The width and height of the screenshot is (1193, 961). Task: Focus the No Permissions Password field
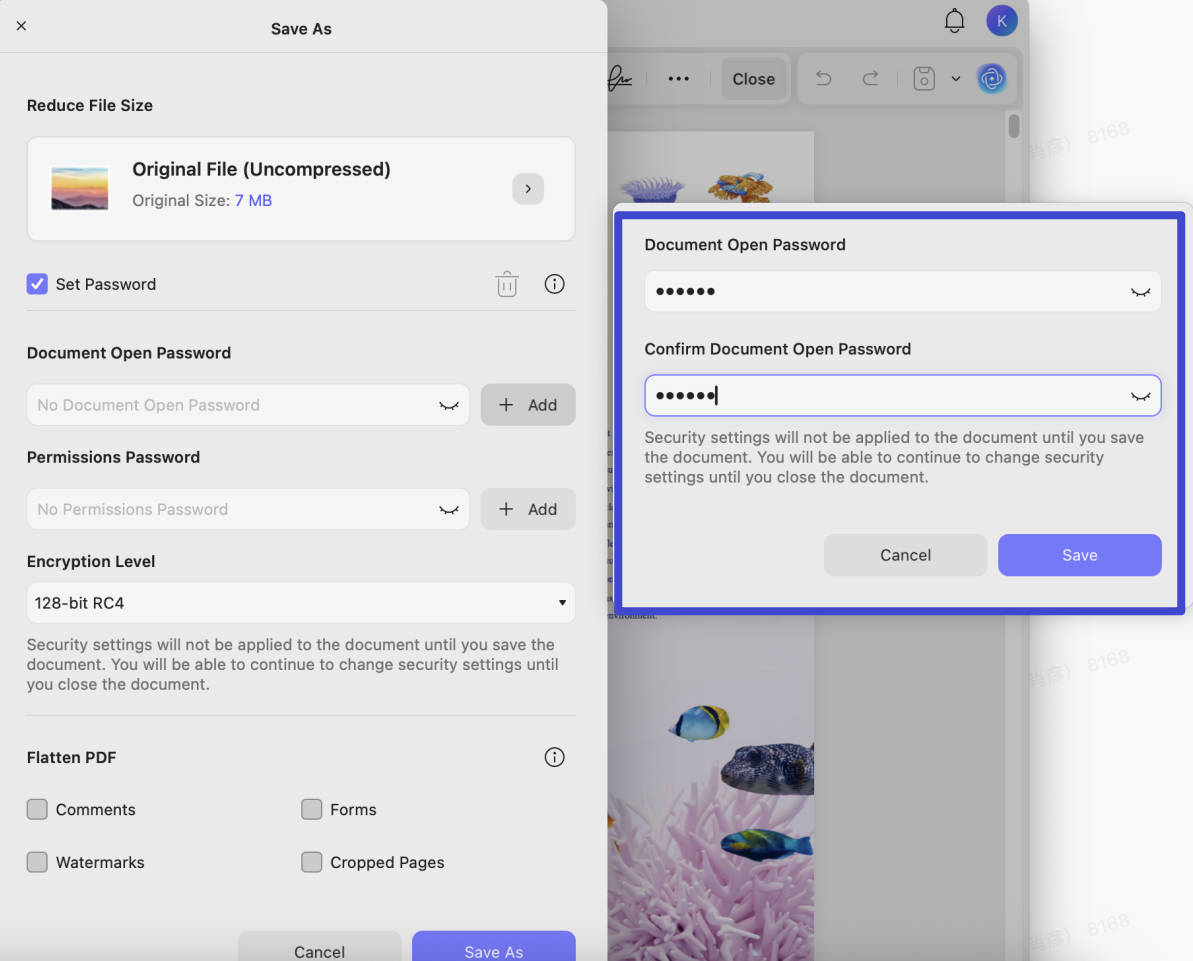click(248, 509)
